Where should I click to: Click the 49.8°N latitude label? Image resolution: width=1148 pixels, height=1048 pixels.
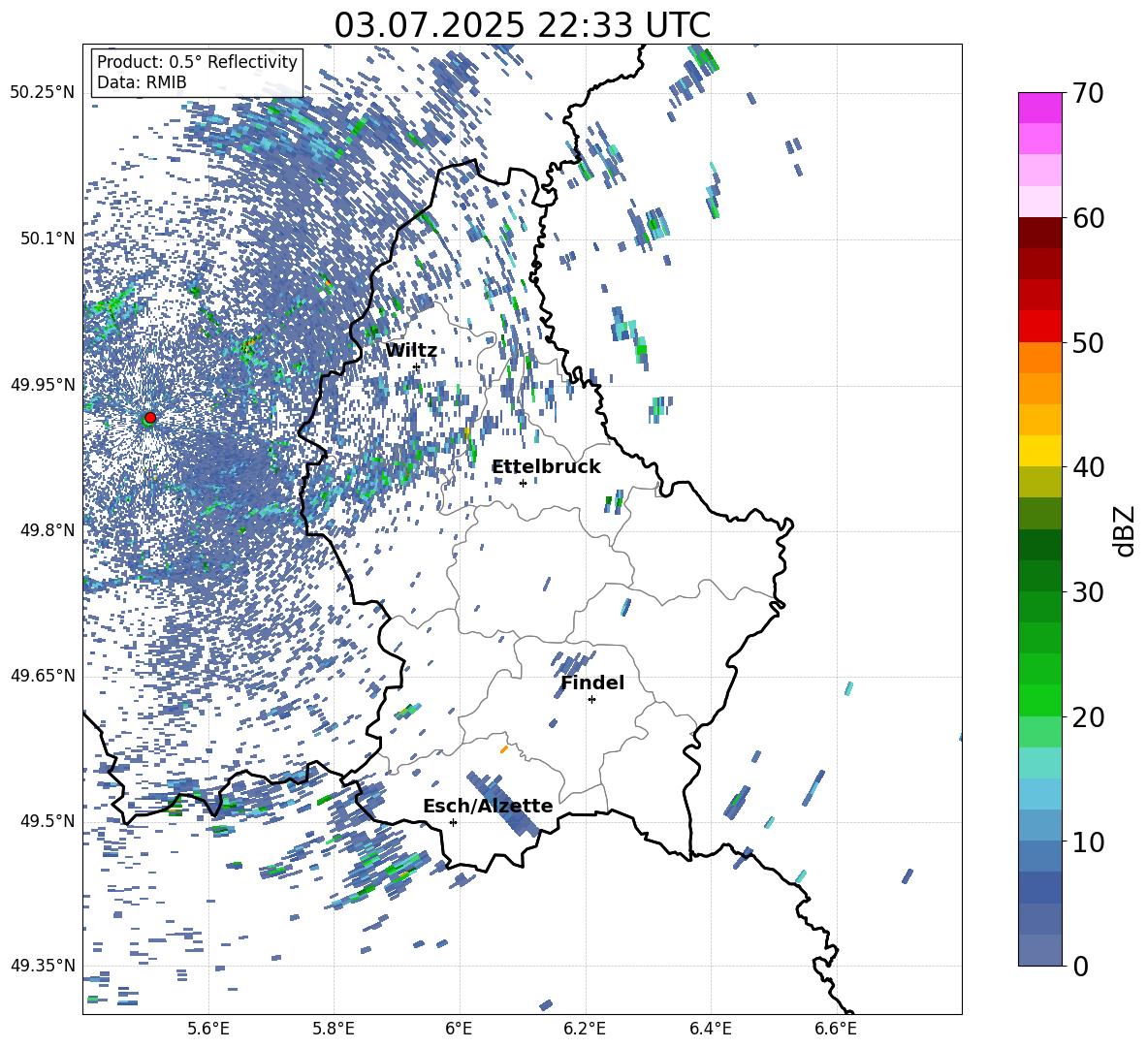[x=48, y=530]
